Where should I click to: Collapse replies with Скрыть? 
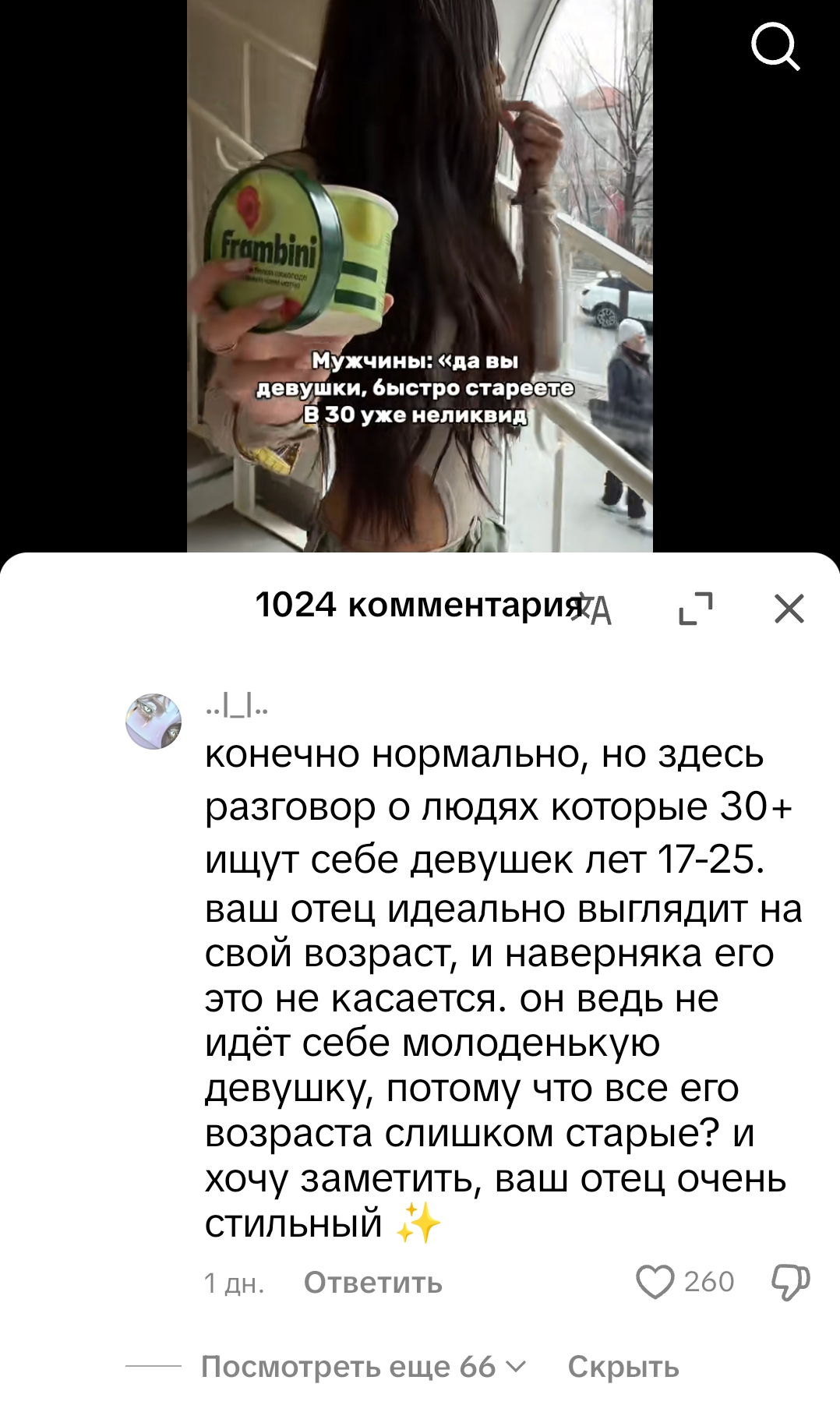coord(623,1367)
